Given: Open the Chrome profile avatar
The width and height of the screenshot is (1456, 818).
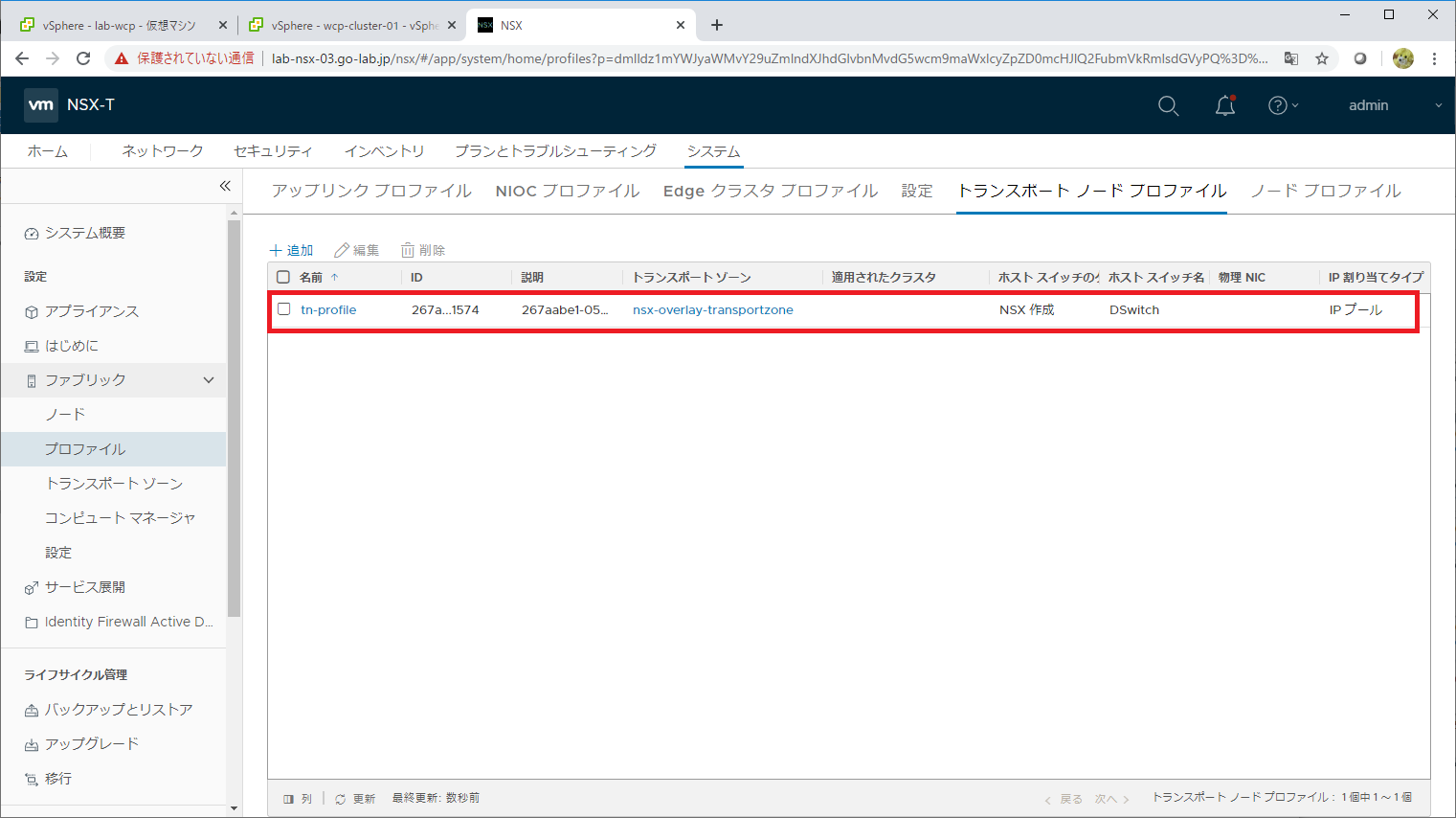Looking at the screenshot, I should coord(1403,58).
